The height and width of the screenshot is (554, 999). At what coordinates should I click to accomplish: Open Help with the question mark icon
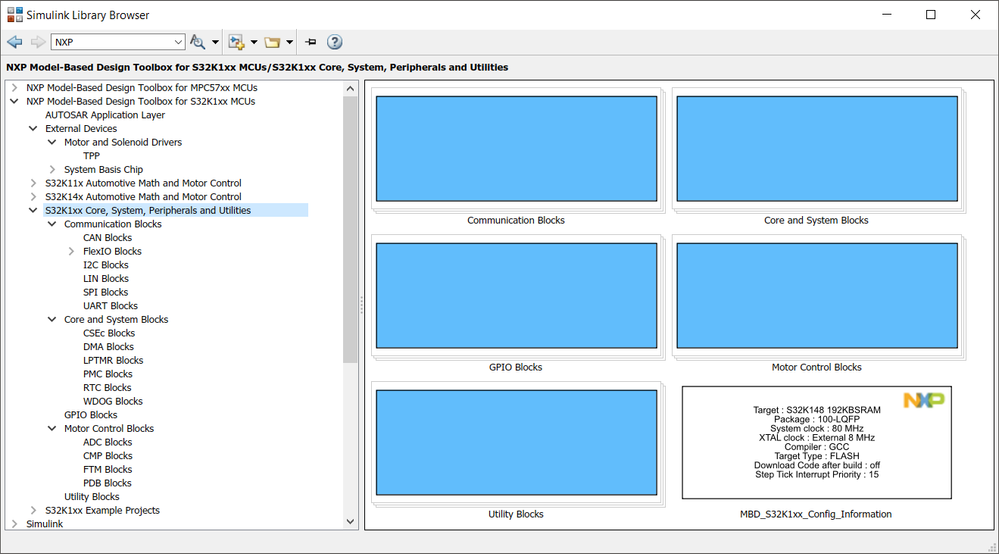334,42
